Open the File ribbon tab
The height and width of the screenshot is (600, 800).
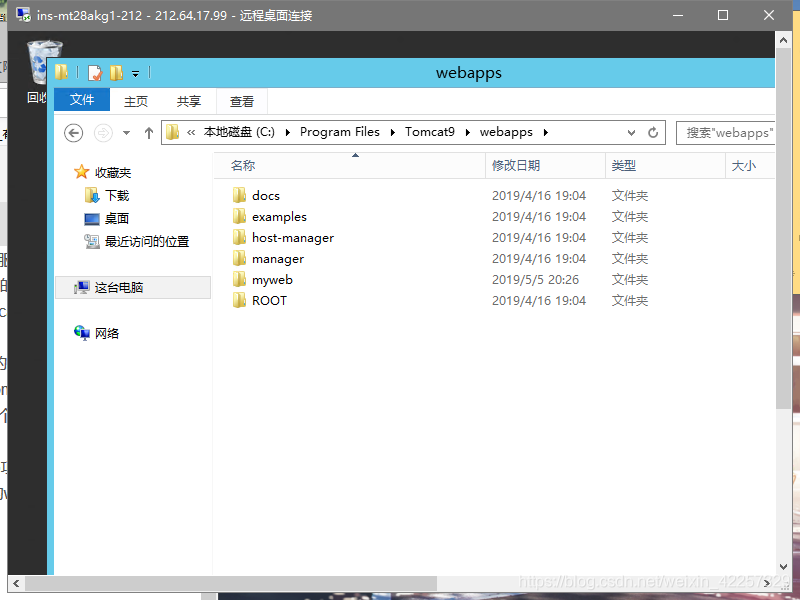(82, 99)
